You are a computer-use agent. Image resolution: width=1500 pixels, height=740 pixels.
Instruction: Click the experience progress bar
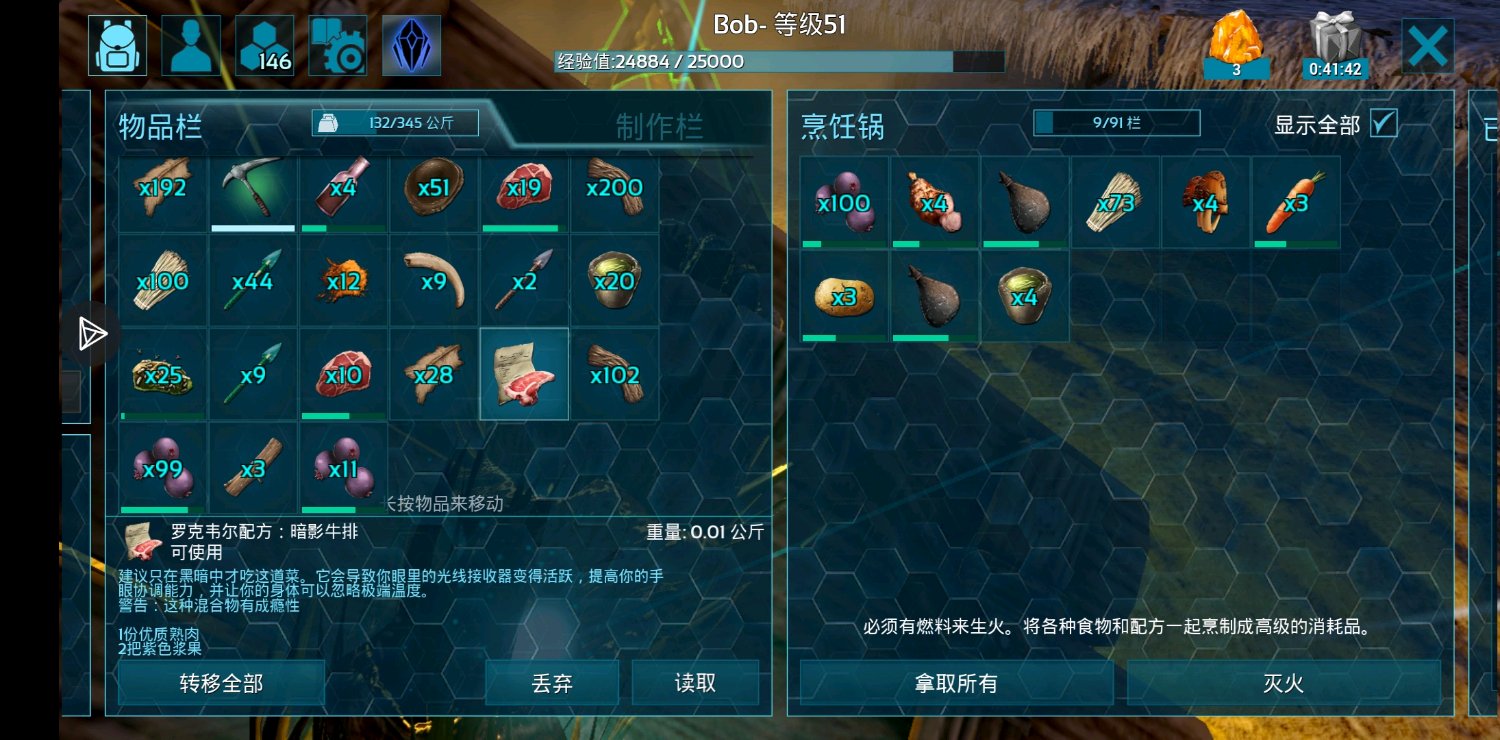click(x=780, y=62)
